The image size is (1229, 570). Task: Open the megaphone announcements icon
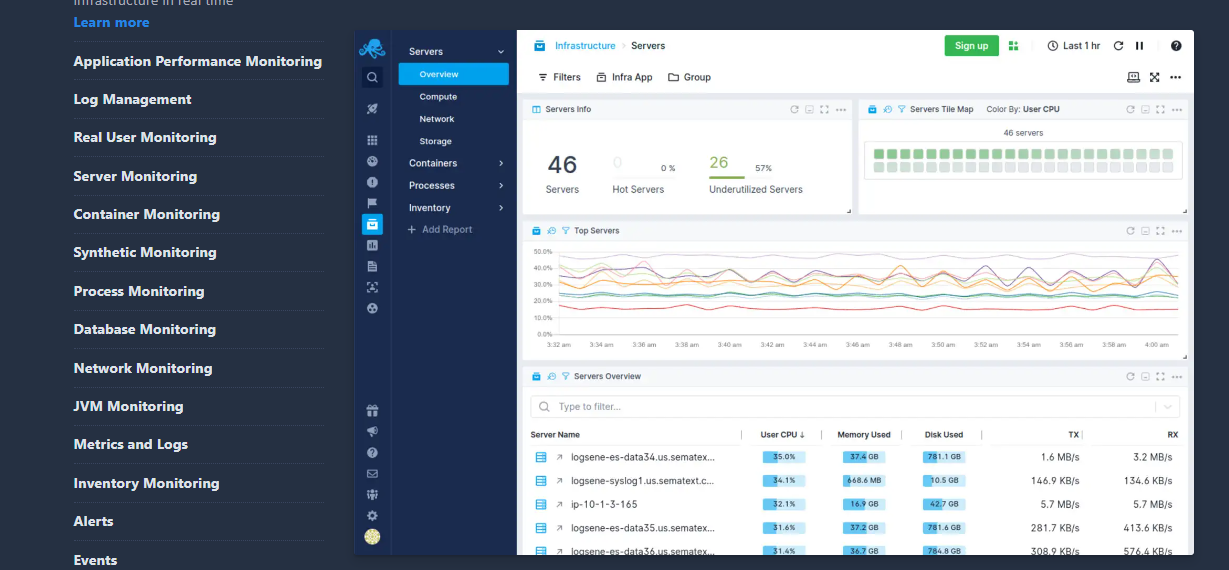[x=372, y=431]
